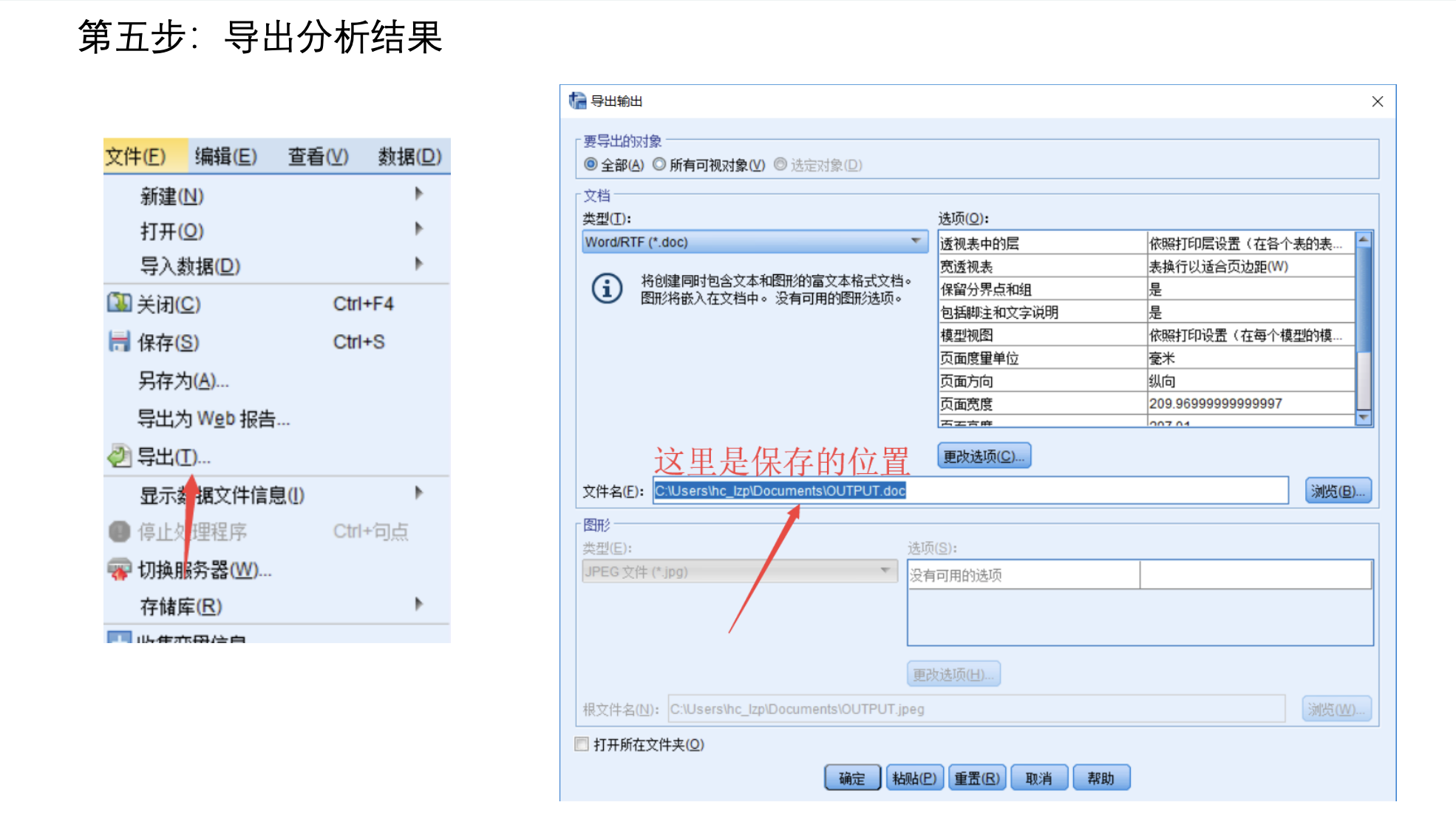Viewport: 1456px width, 822px height.
Task: Select the 选定对象(D) radio button
Action: pyautogui.click(x=780, y=164)
